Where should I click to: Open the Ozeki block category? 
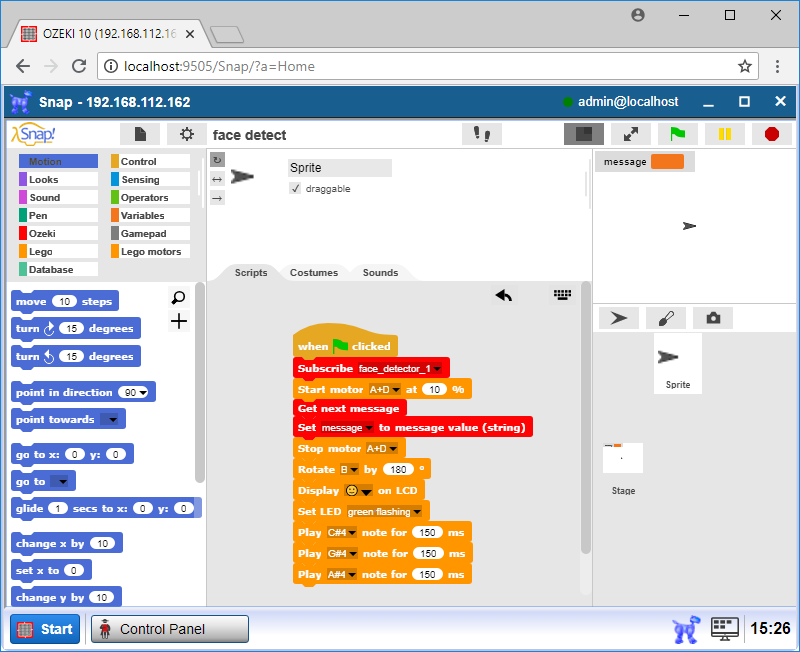click(x=58, y=233)
